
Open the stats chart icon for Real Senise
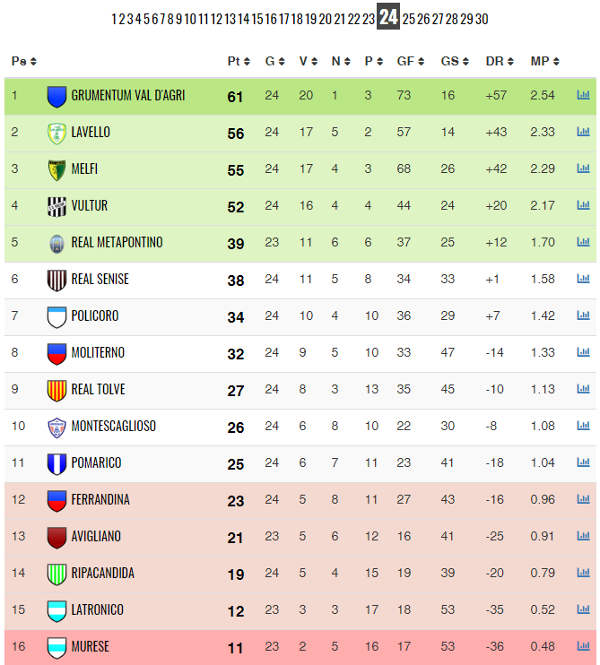tap(583, 279)
